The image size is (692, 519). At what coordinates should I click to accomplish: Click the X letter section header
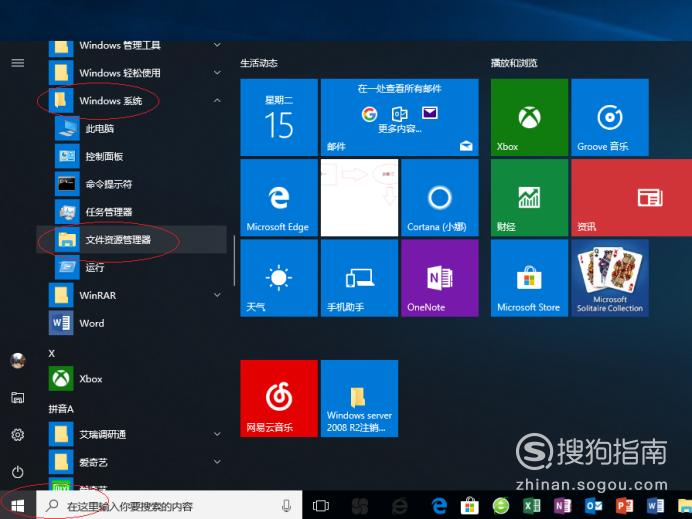click(52, 354)
